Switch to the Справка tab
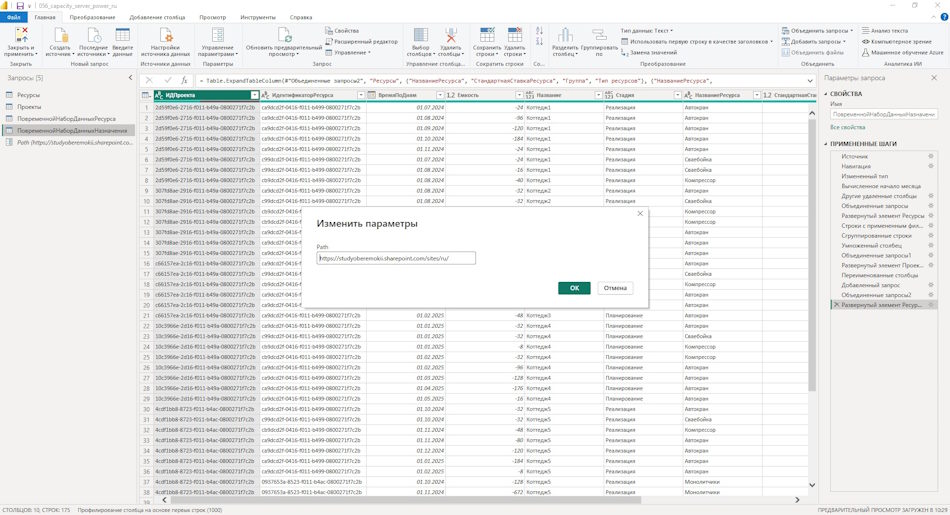 301,17
